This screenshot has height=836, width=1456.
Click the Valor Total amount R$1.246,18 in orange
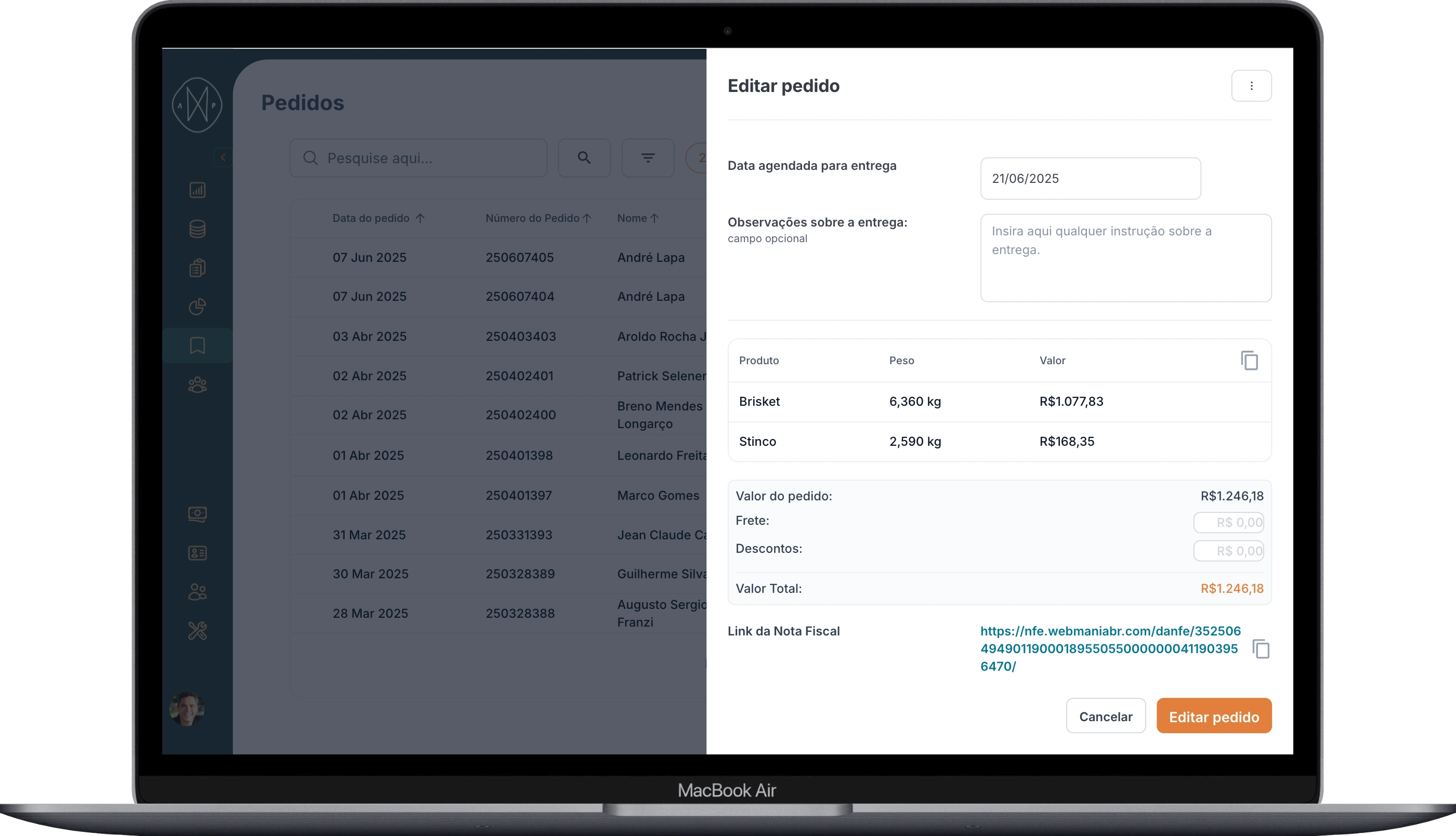coord(1232,589)
